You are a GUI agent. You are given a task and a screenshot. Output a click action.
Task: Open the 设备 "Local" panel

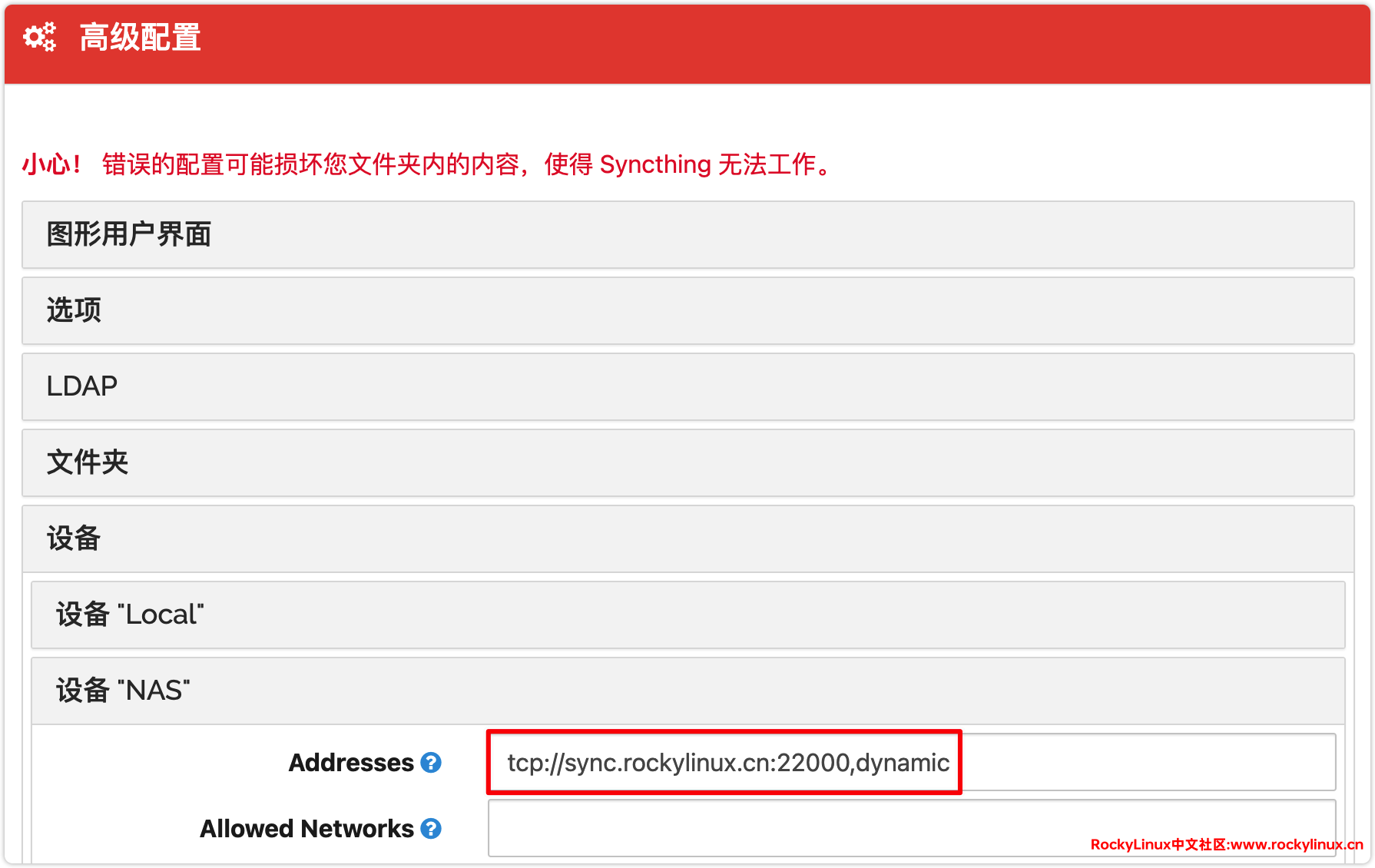point(130,615)
